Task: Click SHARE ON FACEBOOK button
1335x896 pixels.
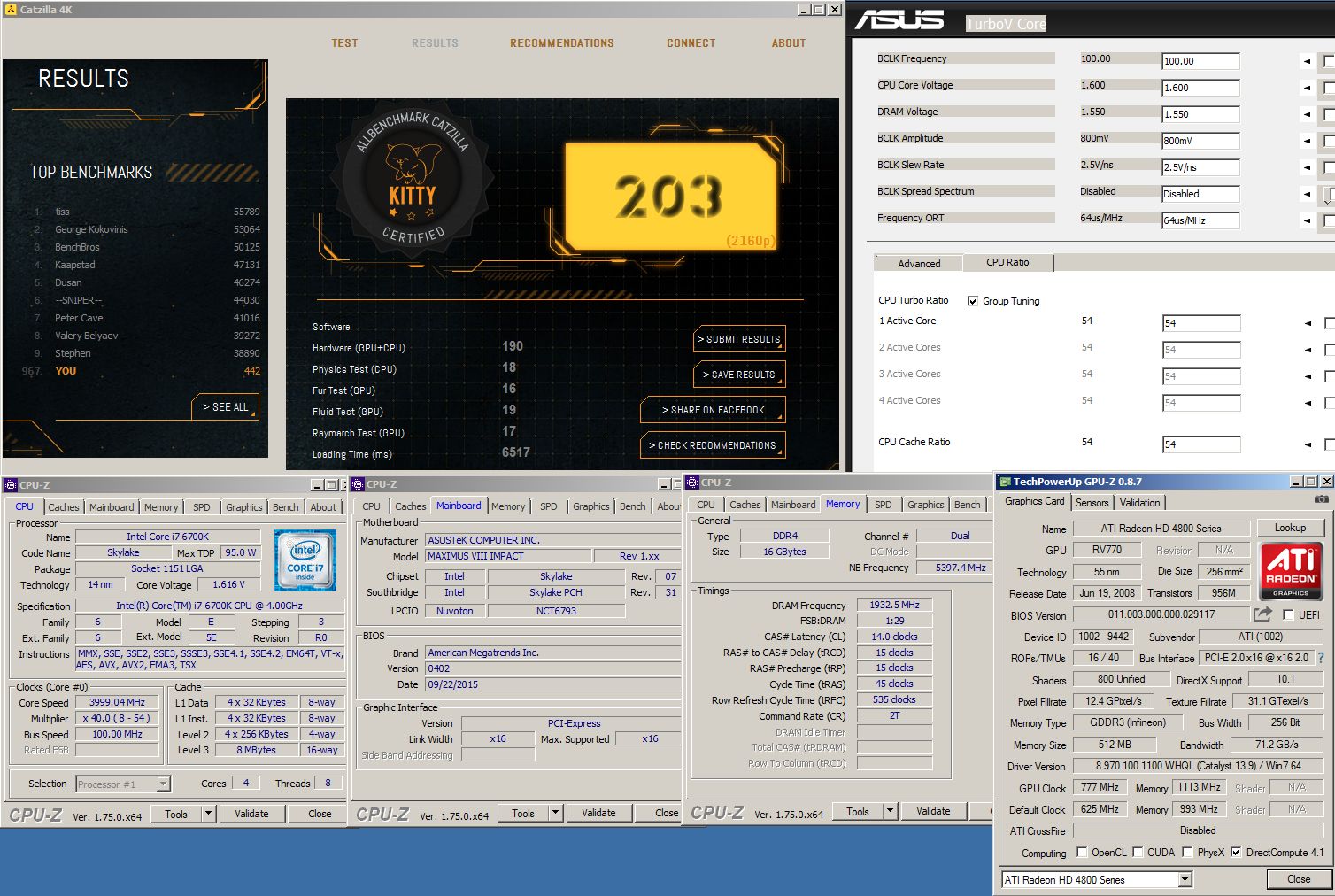Action: pyautogui.click(x=713, y=410)
